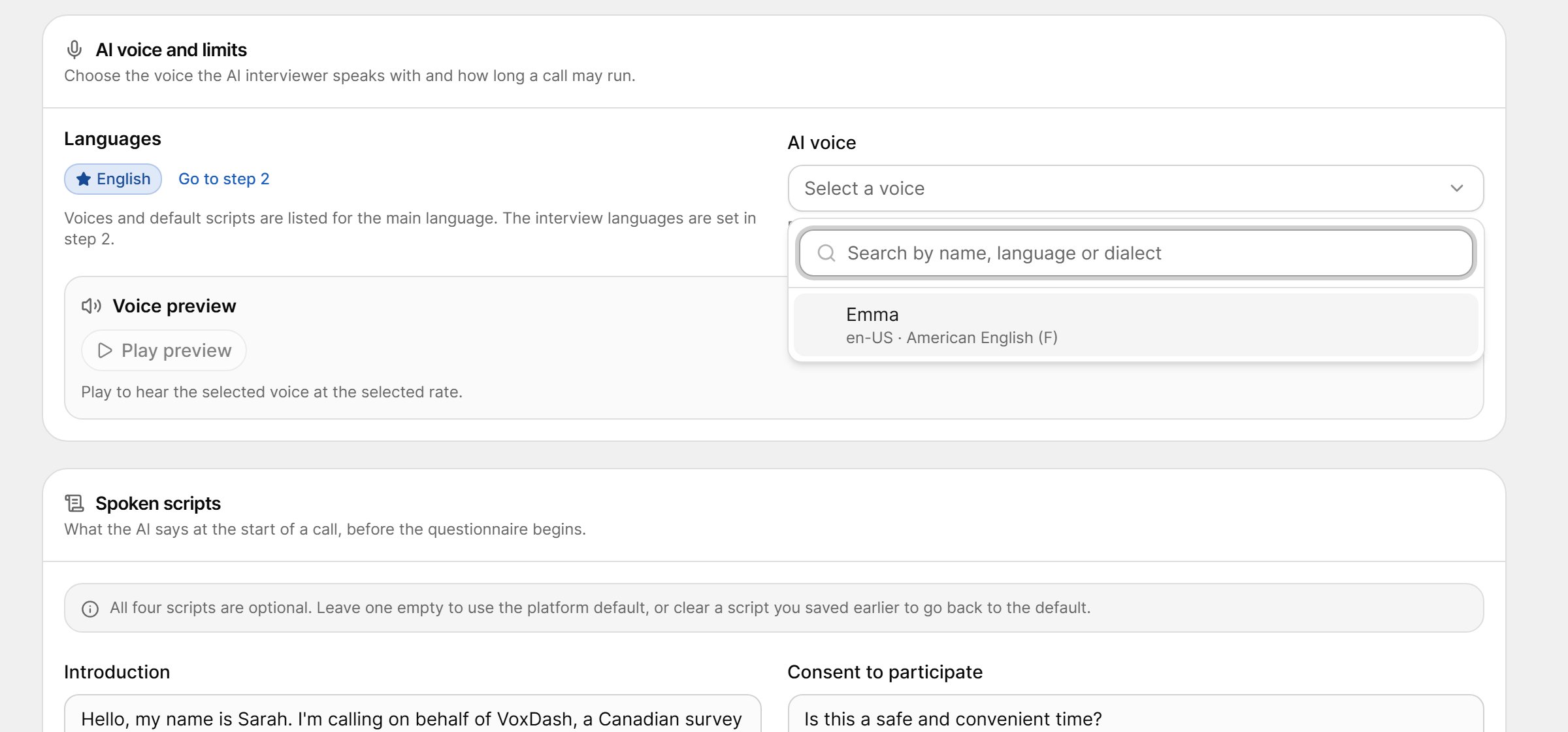Click the Consent to participate label

885,672
